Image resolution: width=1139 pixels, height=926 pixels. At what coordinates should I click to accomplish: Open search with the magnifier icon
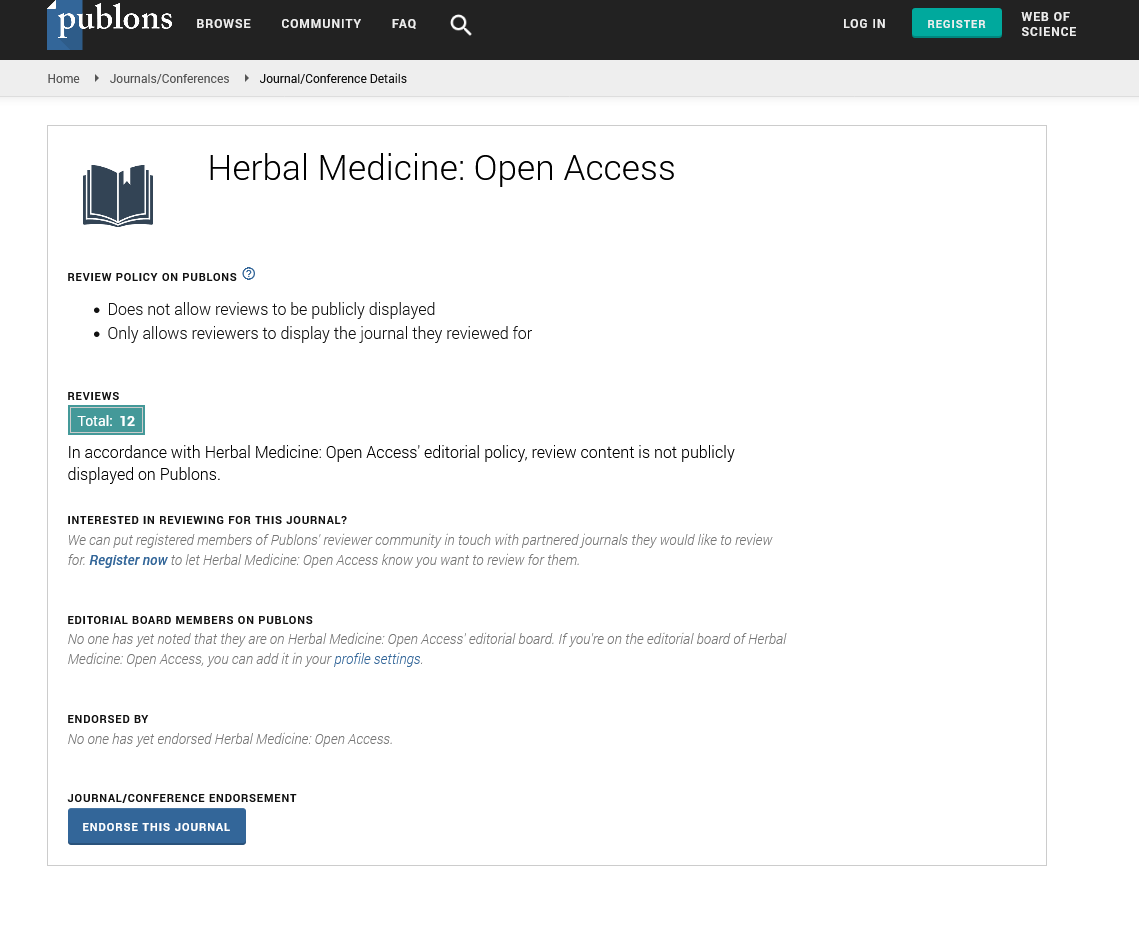[x=460, y=25]
